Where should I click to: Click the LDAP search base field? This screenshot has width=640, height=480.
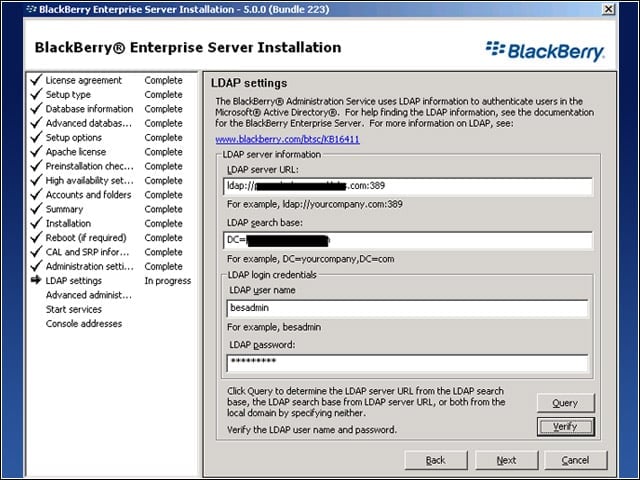408,240
